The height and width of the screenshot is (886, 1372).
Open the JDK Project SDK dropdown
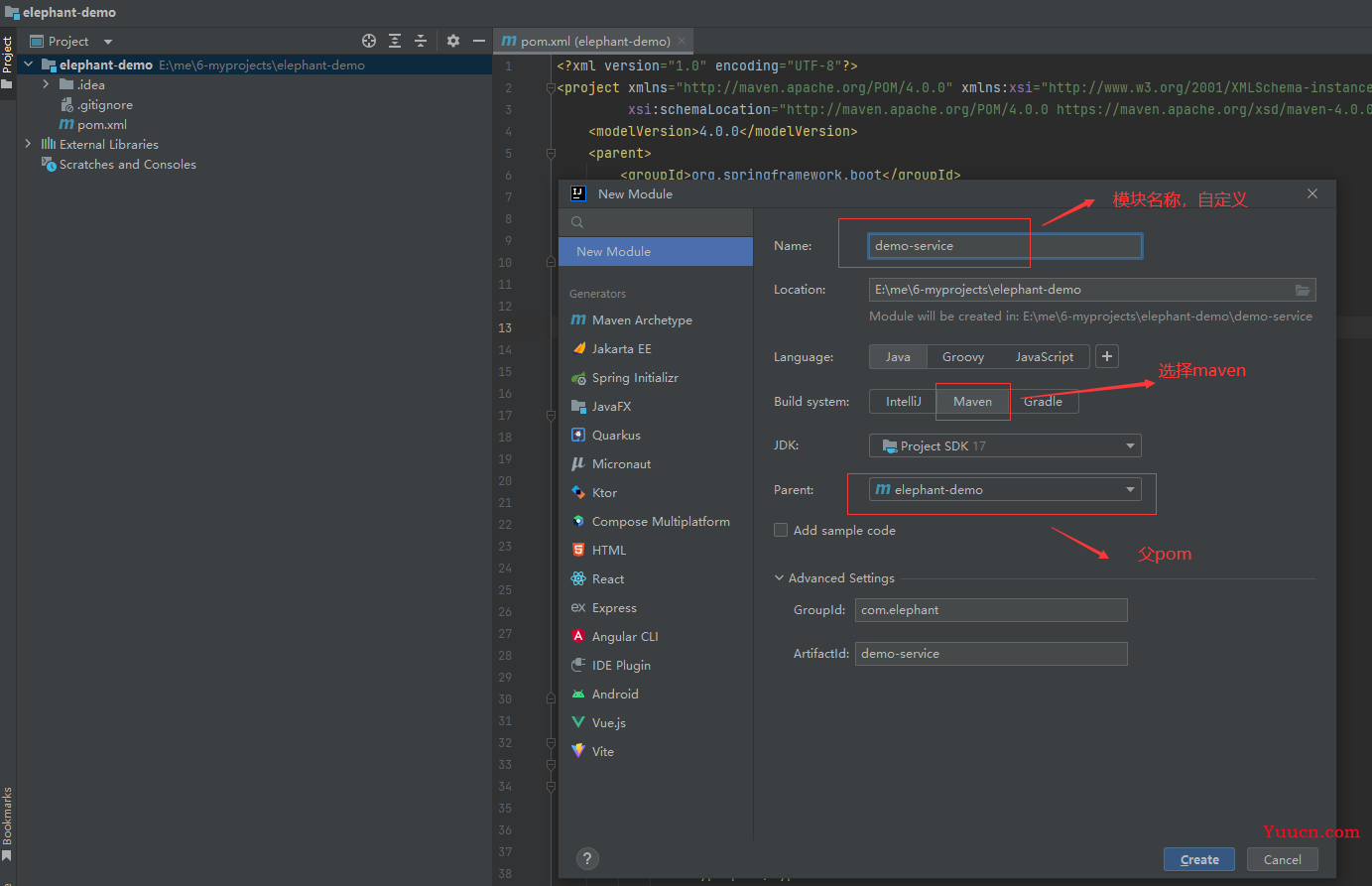point(1005,445)
